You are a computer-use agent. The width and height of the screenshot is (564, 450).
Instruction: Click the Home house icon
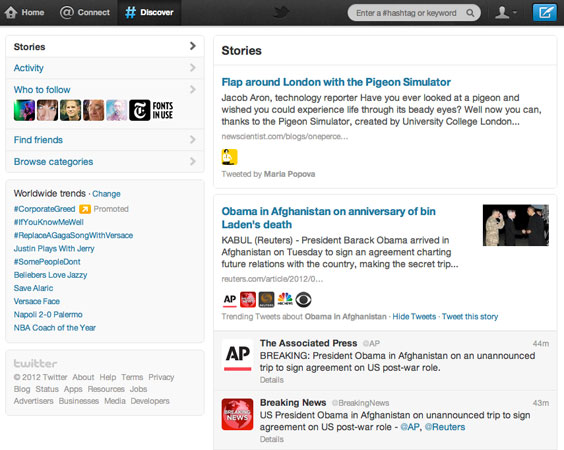[11, 13]
